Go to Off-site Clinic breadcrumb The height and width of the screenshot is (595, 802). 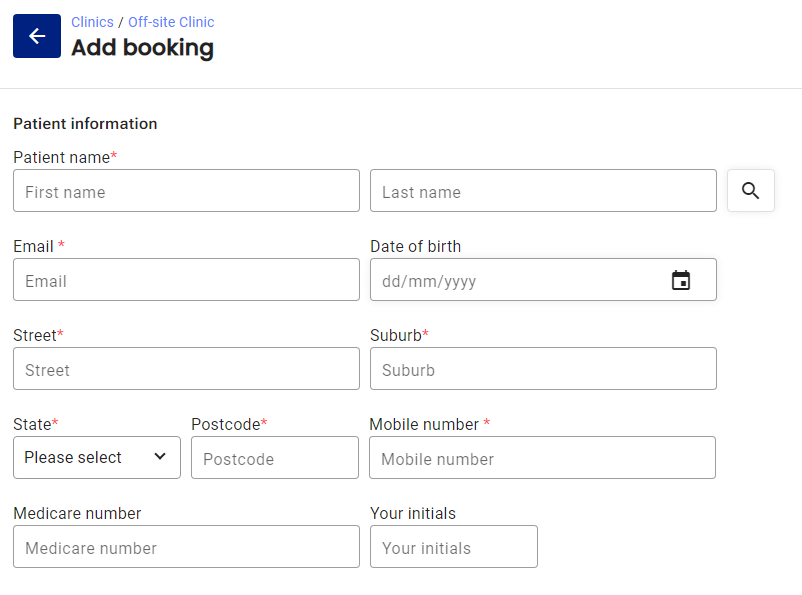[x=171, y=22]
